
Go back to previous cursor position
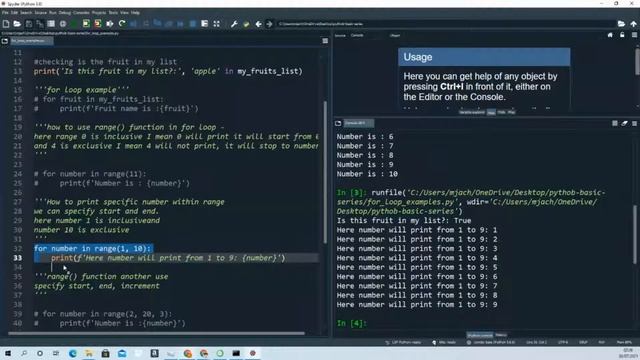pos(258,24)
